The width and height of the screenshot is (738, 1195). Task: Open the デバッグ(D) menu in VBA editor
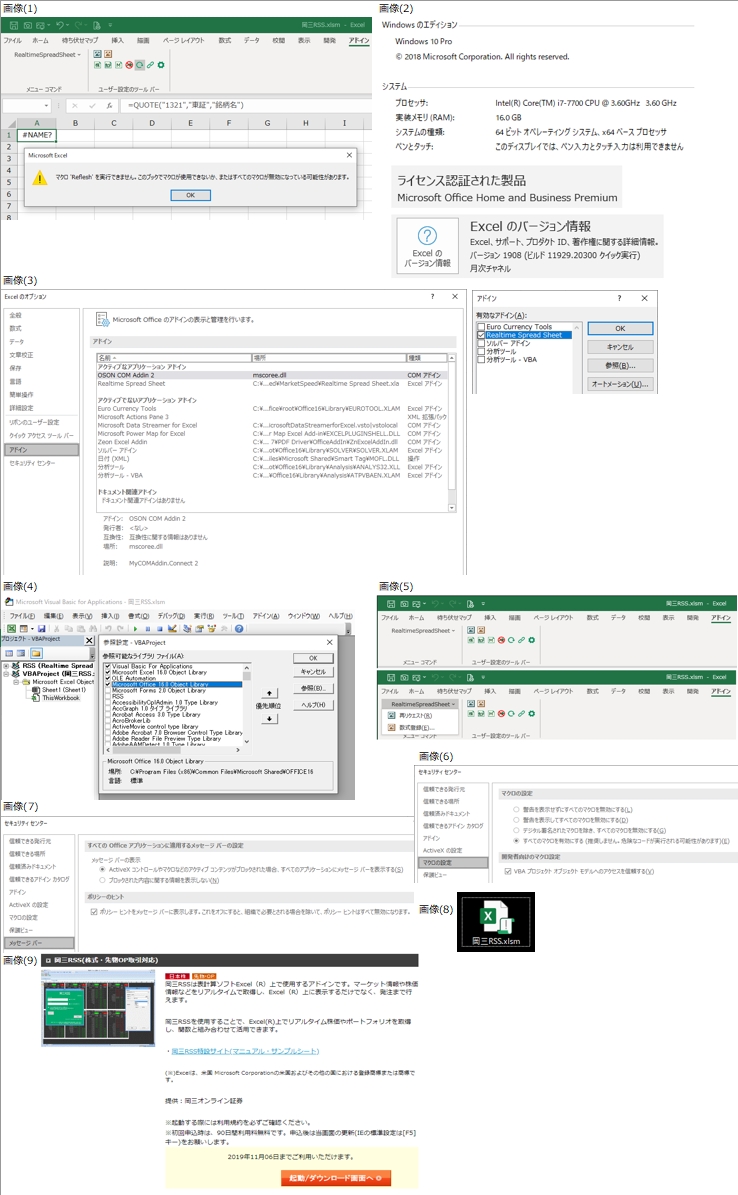coord(170,616)
